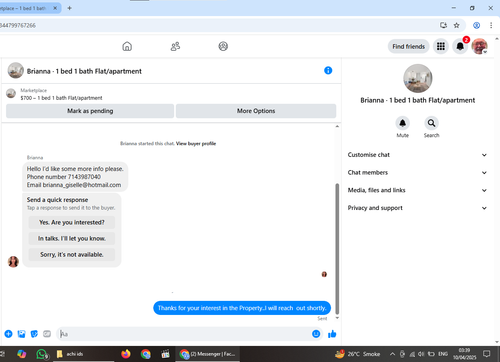Expand the Customise chat section
This screenshot has width=500, height=362.
click(x=417, y=155)
